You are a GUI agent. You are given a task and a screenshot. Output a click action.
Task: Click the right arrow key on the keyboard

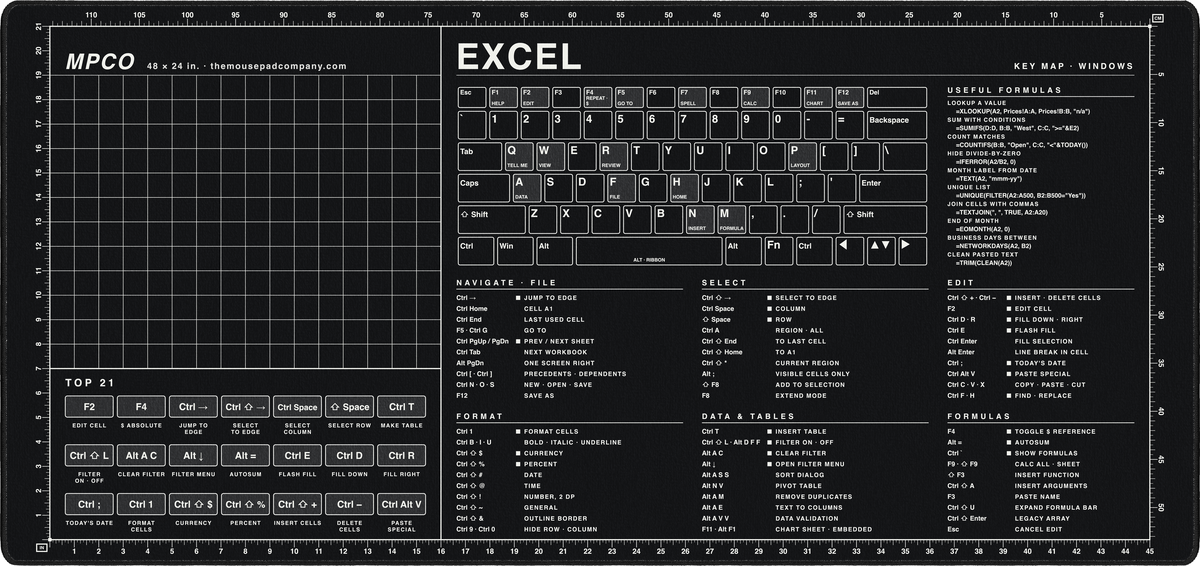click(912, 251)
